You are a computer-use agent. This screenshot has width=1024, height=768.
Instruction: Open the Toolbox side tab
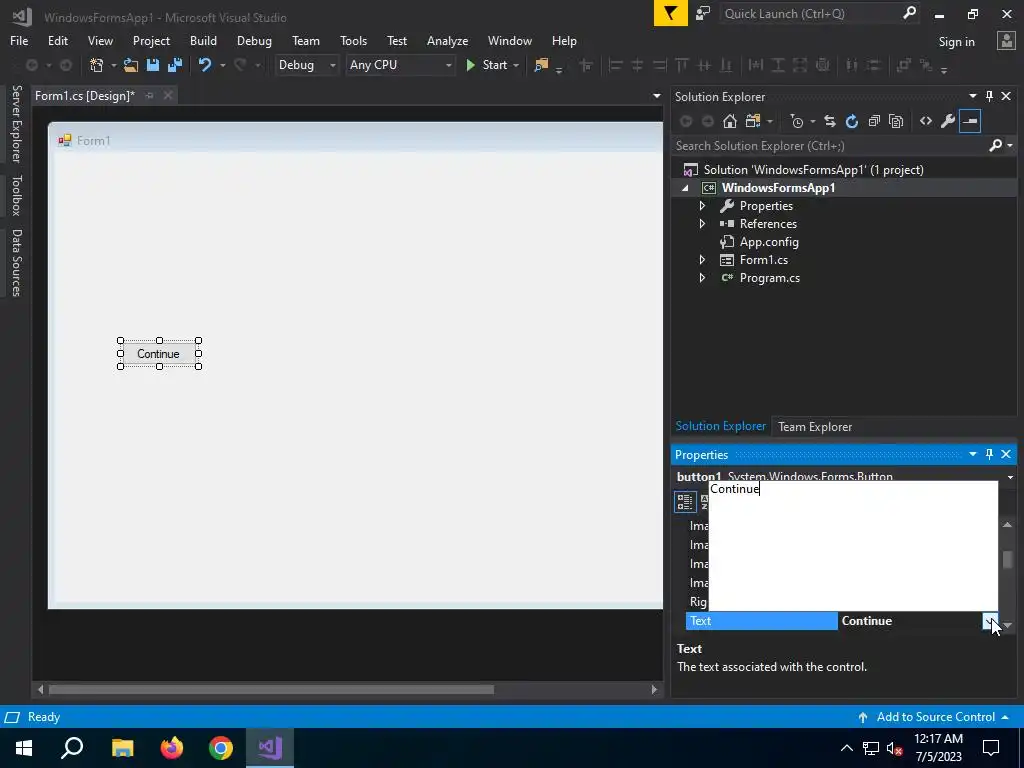pyautogui.click(x=16, y=195)
